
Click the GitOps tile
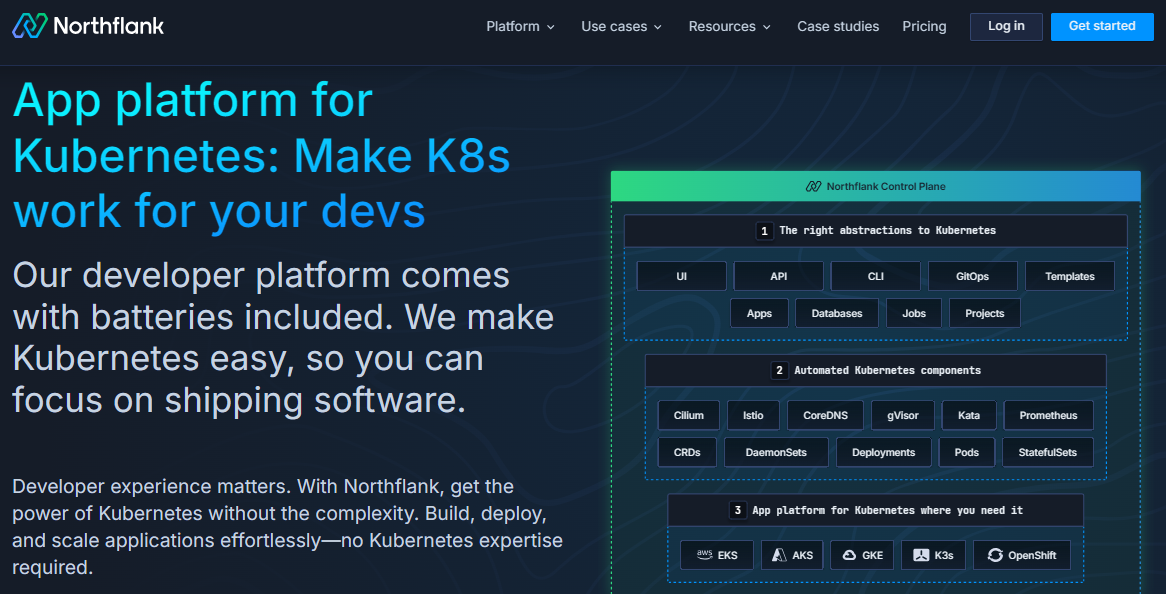click(973, 276)
